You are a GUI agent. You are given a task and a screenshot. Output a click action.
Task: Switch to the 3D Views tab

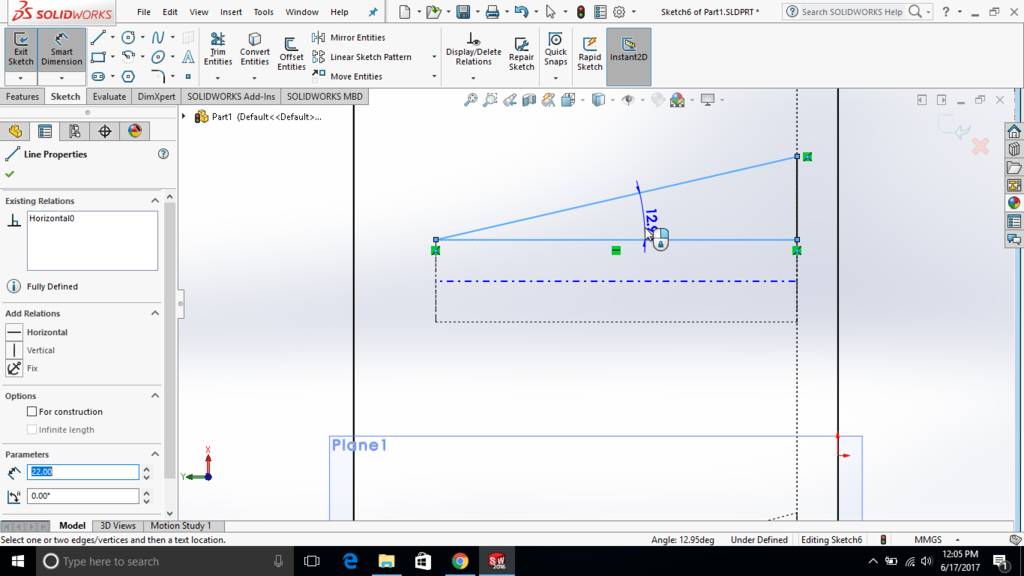click(x=118, y=525)
